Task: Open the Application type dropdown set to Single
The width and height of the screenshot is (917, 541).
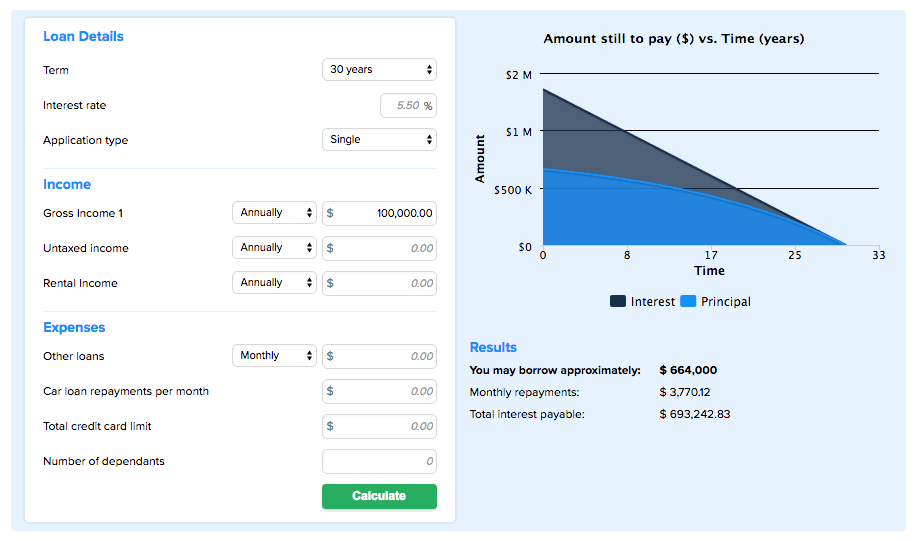Action: [379, 140]
